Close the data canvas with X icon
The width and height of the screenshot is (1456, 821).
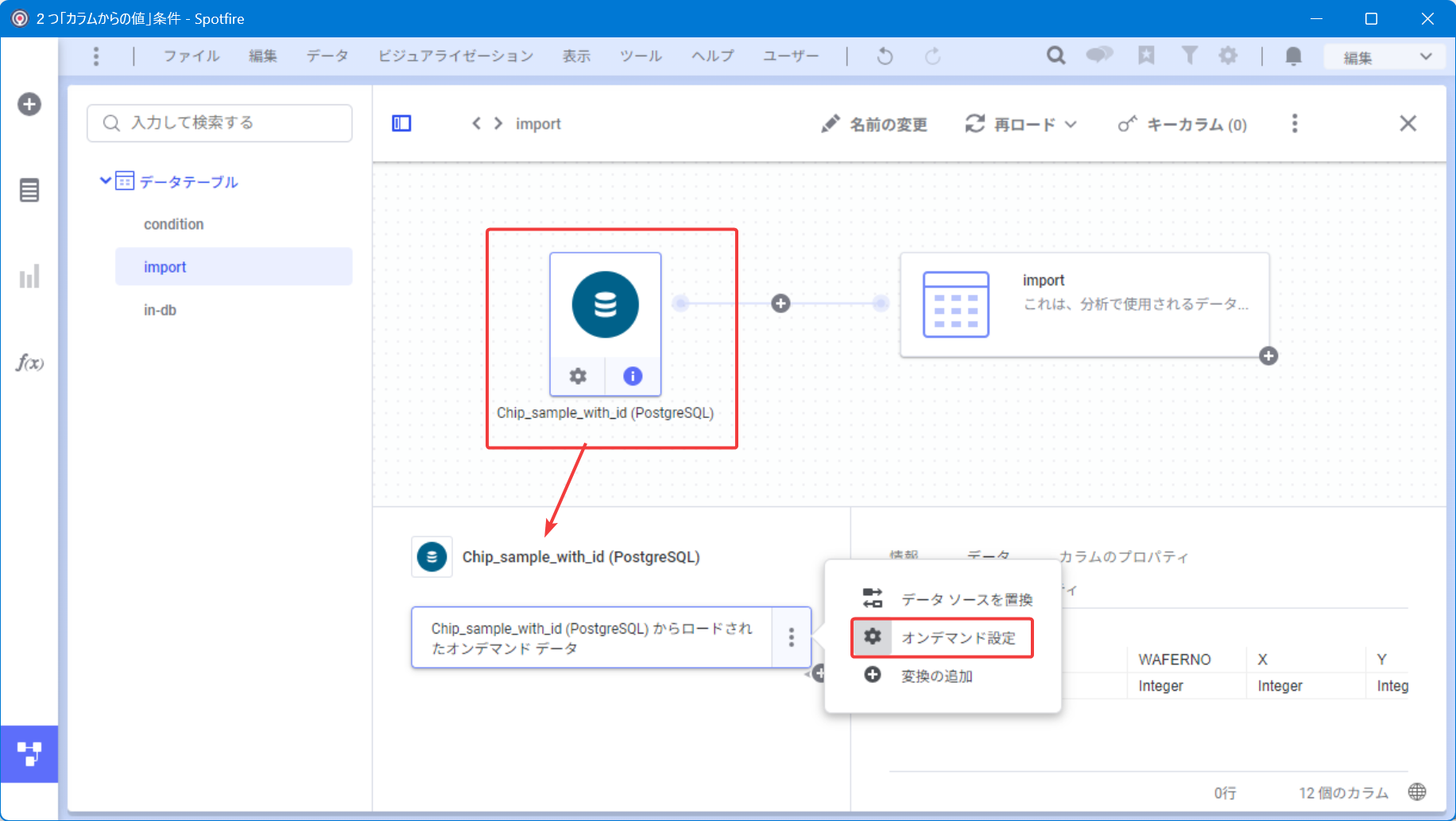click(1408, 123)
